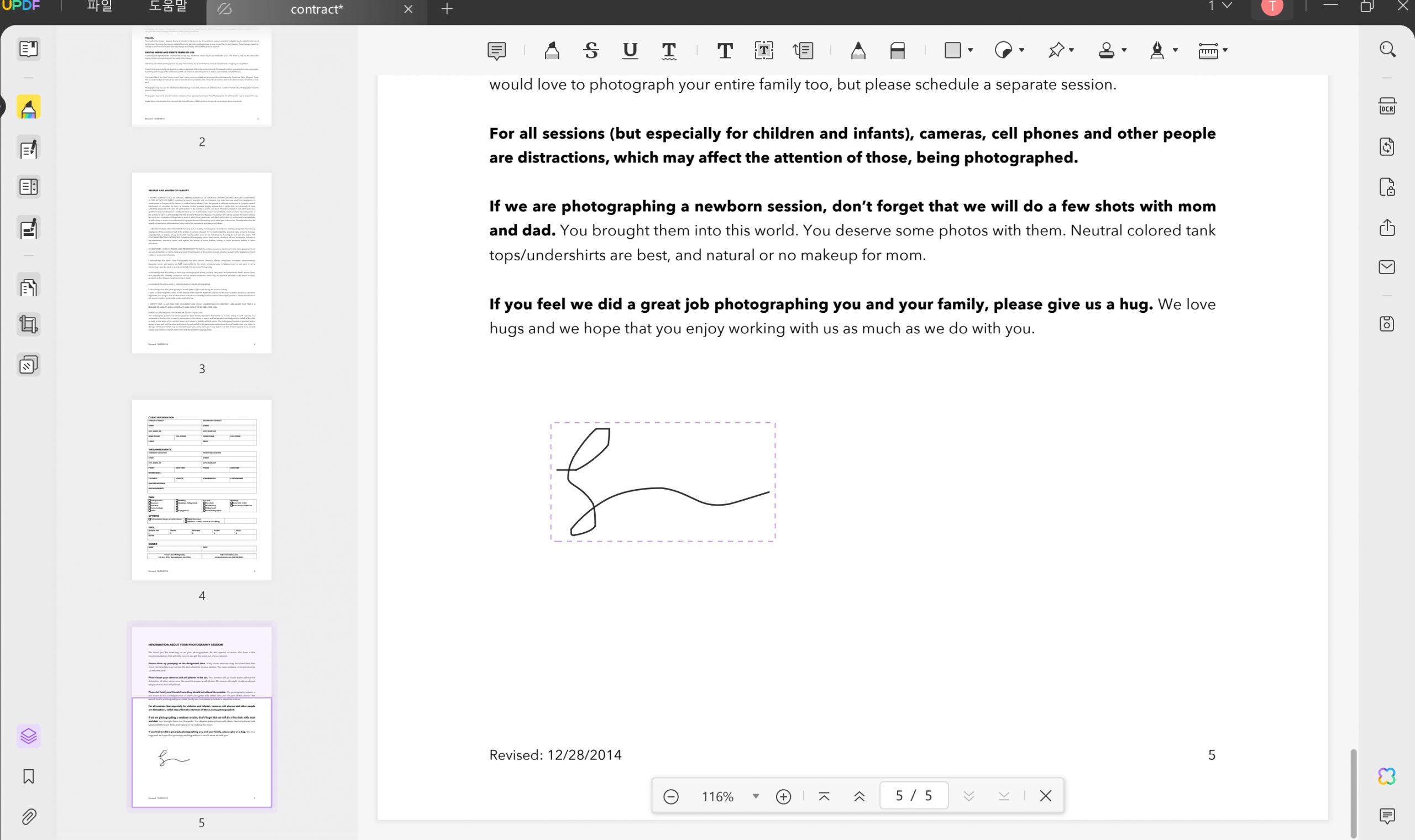Open the Bookmarks panel
Image resolution: width=1415 pixels, height=840 pixels.
click(28, 776)
